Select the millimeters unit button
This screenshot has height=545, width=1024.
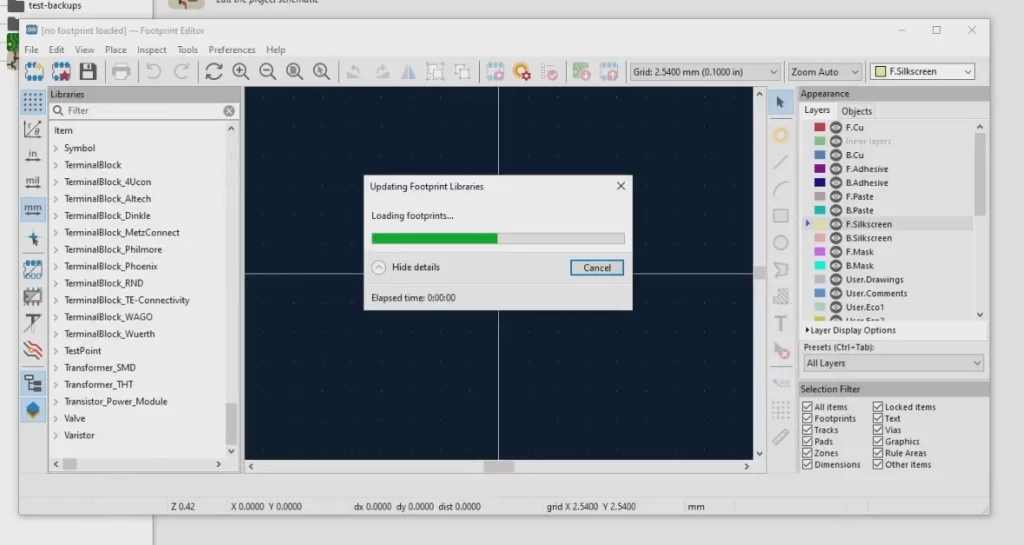coord(33,209)
